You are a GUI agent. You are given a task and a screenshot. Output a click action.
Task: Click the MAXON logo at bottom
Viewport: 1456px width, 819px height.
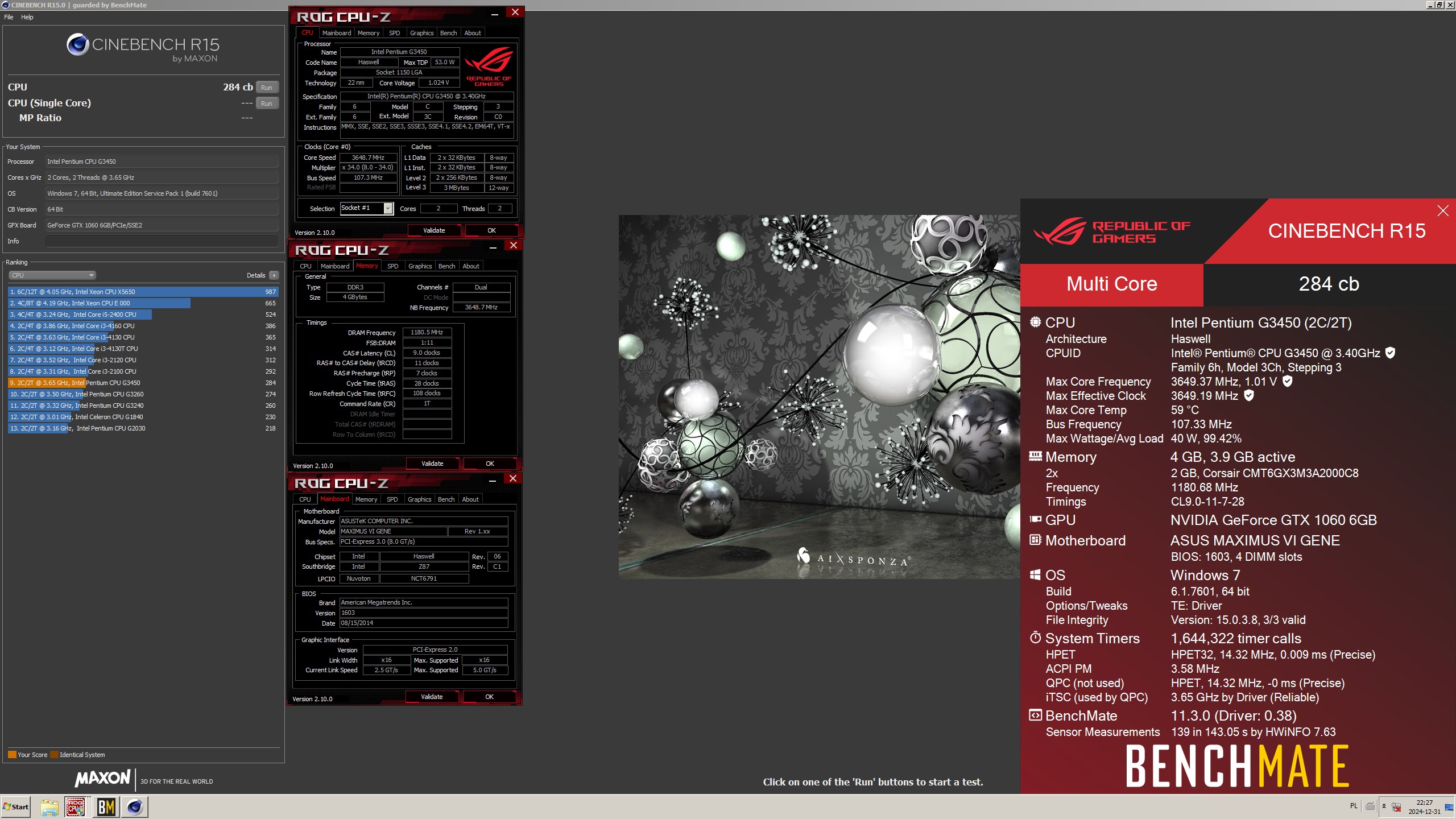point(103,778)
